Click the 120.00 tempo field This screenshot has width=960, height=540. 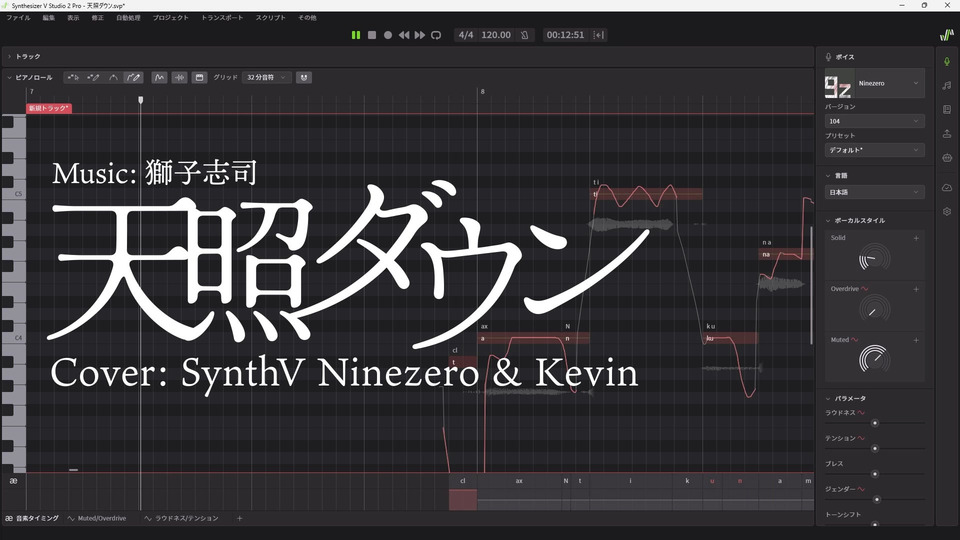point(496,35)
